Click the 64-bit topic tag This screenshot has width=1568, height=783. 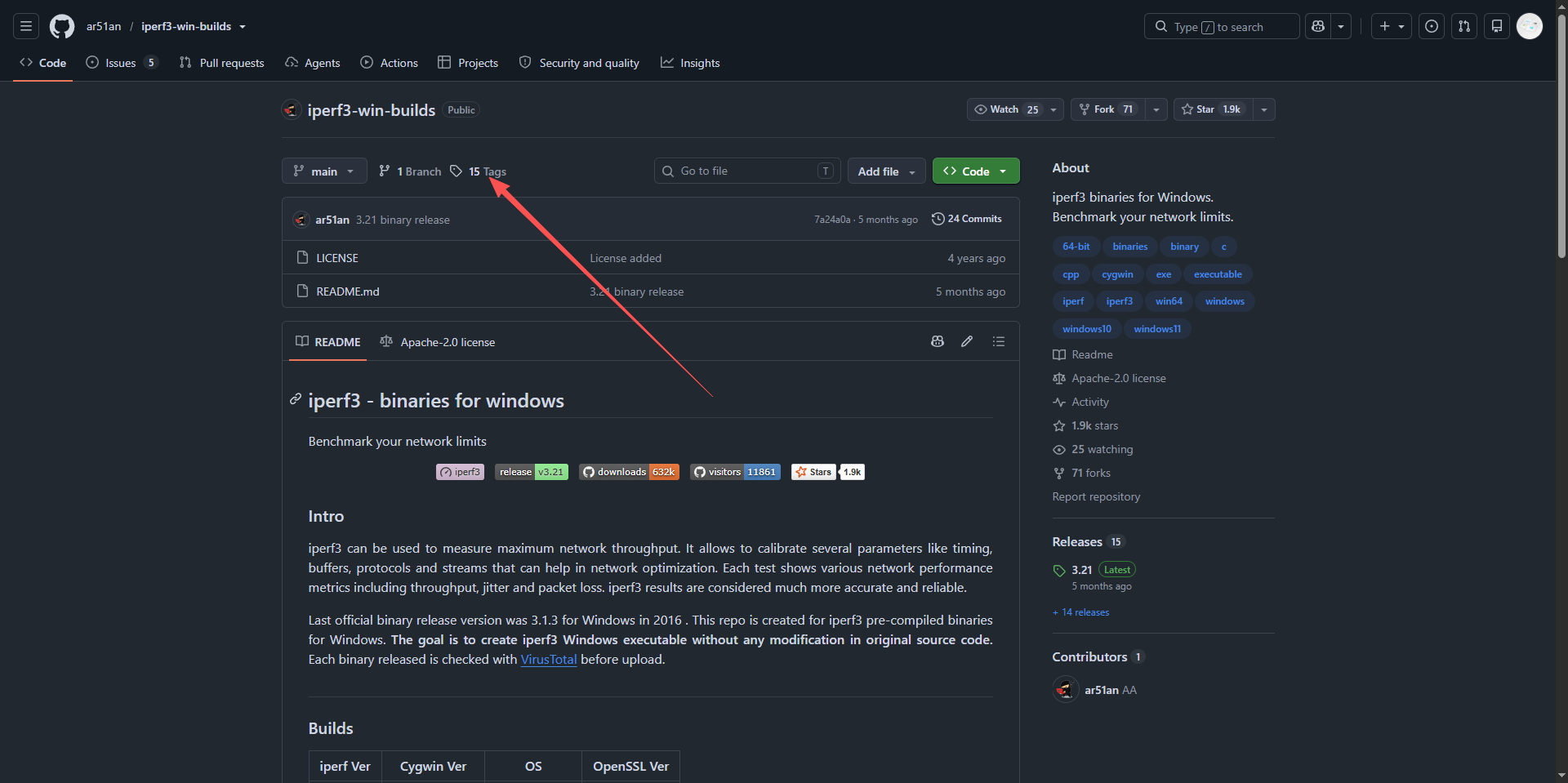(1076, 247)
